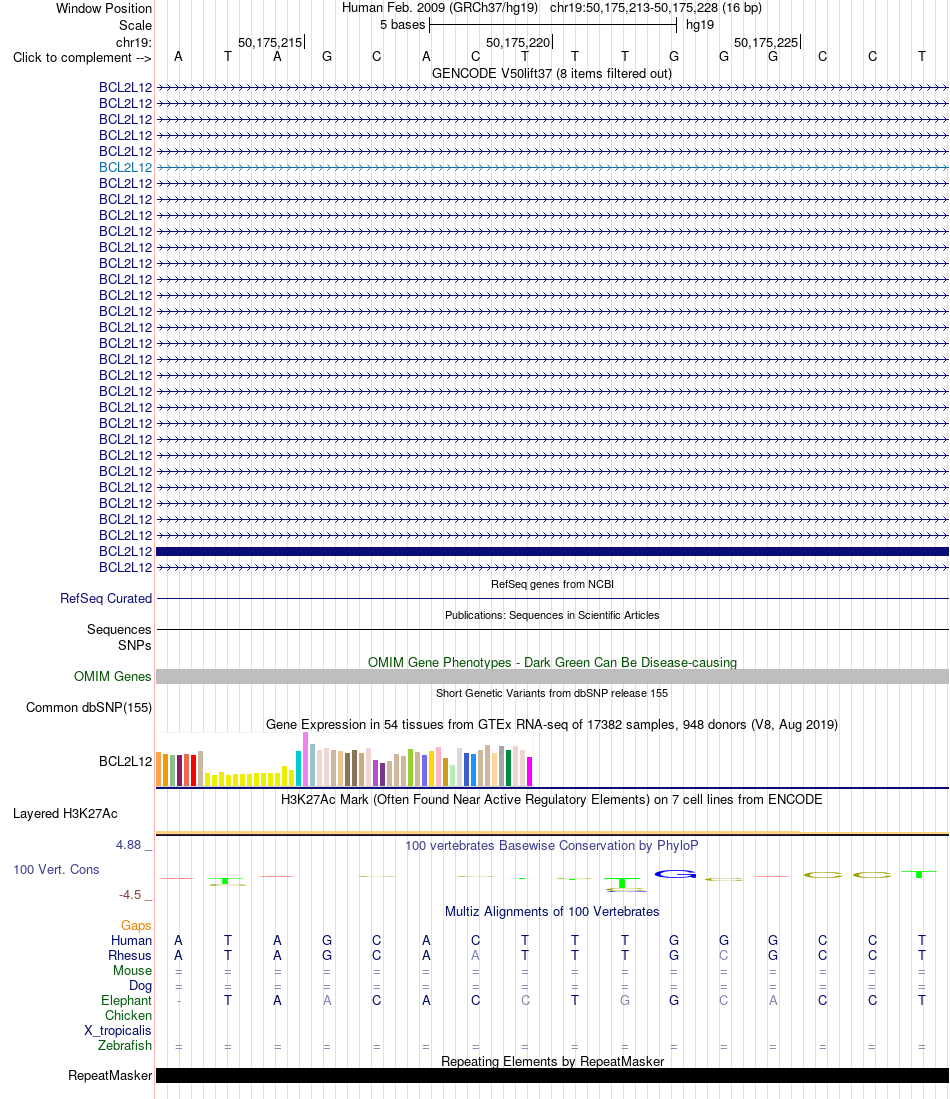This screenshot has width=950, height=1099.
Task: Open 'H3K27Ac Mark' ENCODE track title
Action: pyautogui.click(x=552, y=800)
